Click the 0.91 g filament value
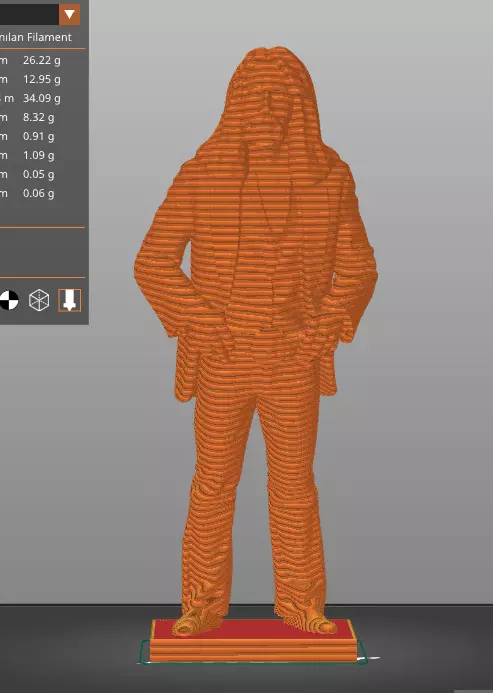Screen dimensions: 493x693 click(38, 137)
